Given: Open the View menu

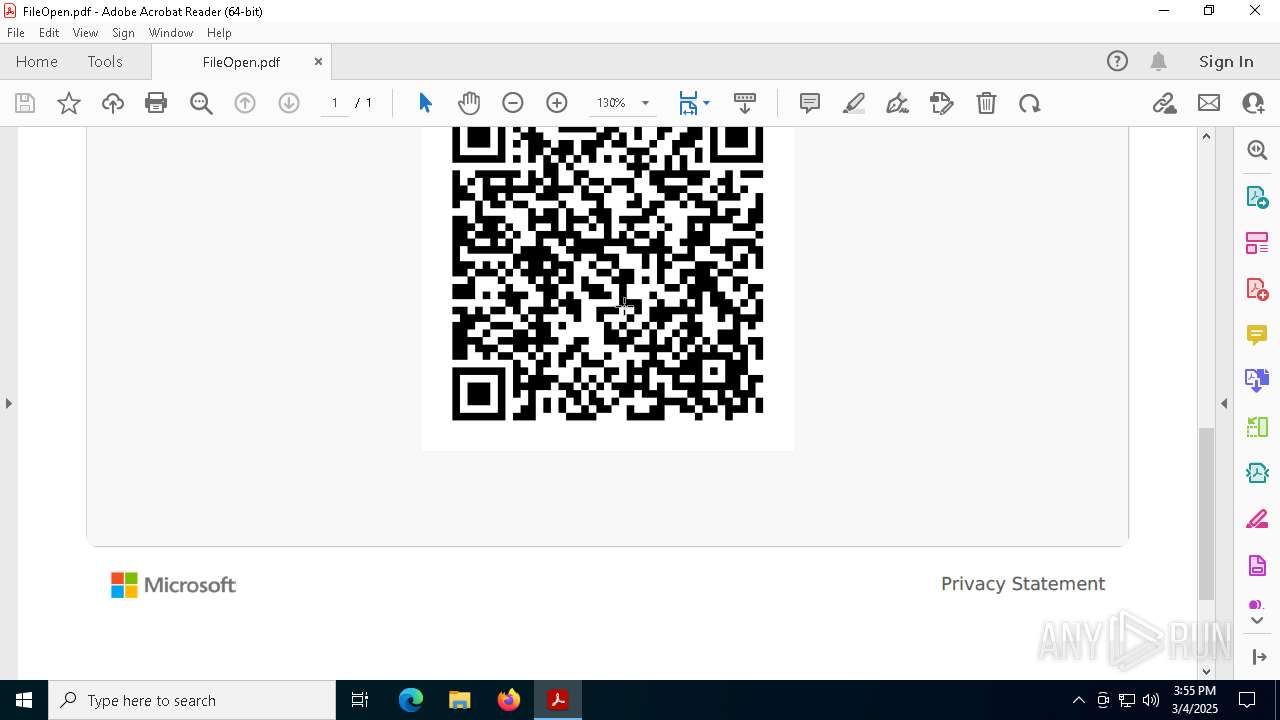Looking at the screenshot, I should pos(86,32).
